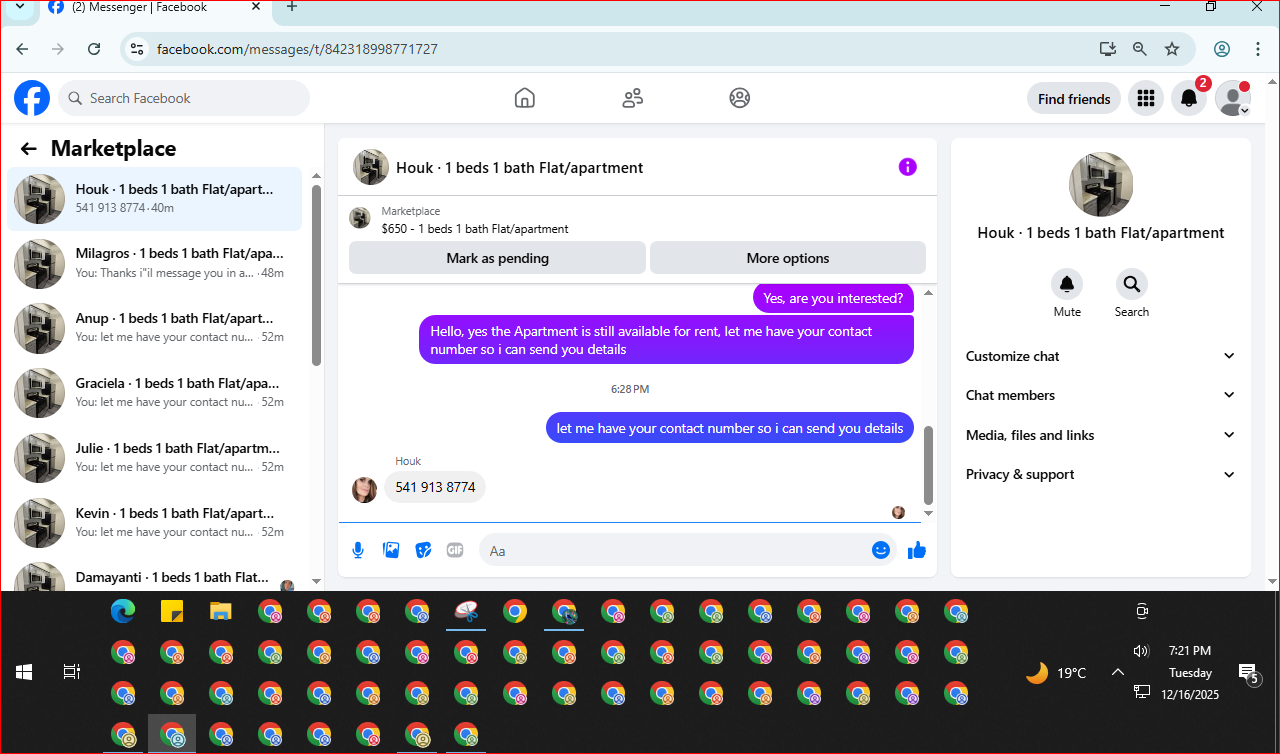The height and width of the screenshot is (754, 1280).
Task: Open the Kevin conversation
Action: 155,523
